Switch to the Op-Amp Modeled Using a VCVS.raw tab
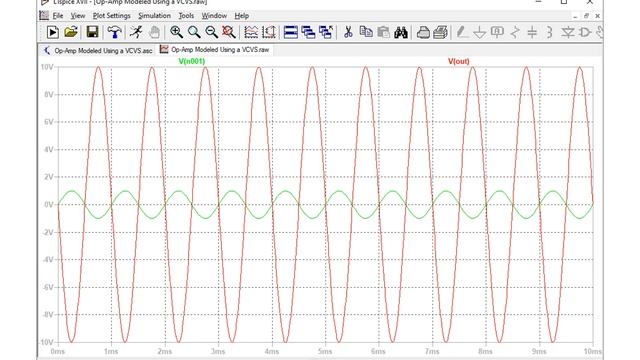 [215, 50]
